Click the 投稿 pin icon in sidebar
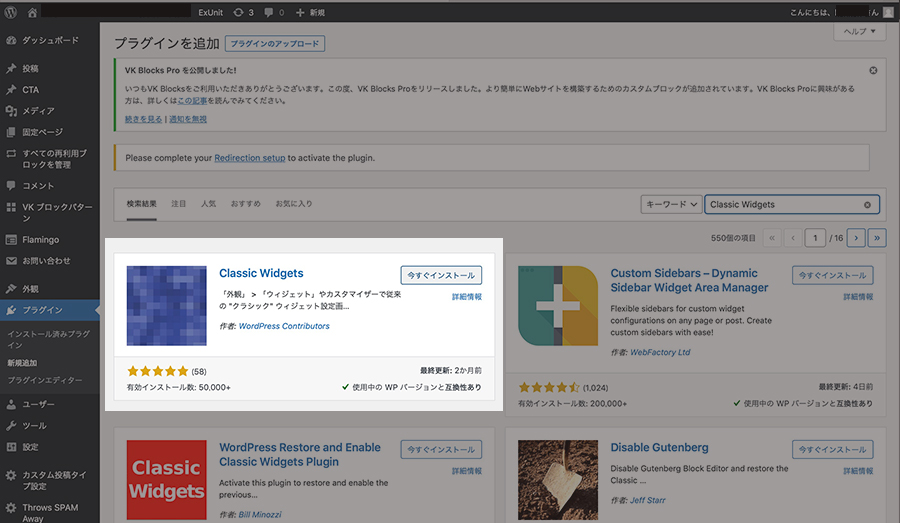900x523 pixels. tap(11, 68)
